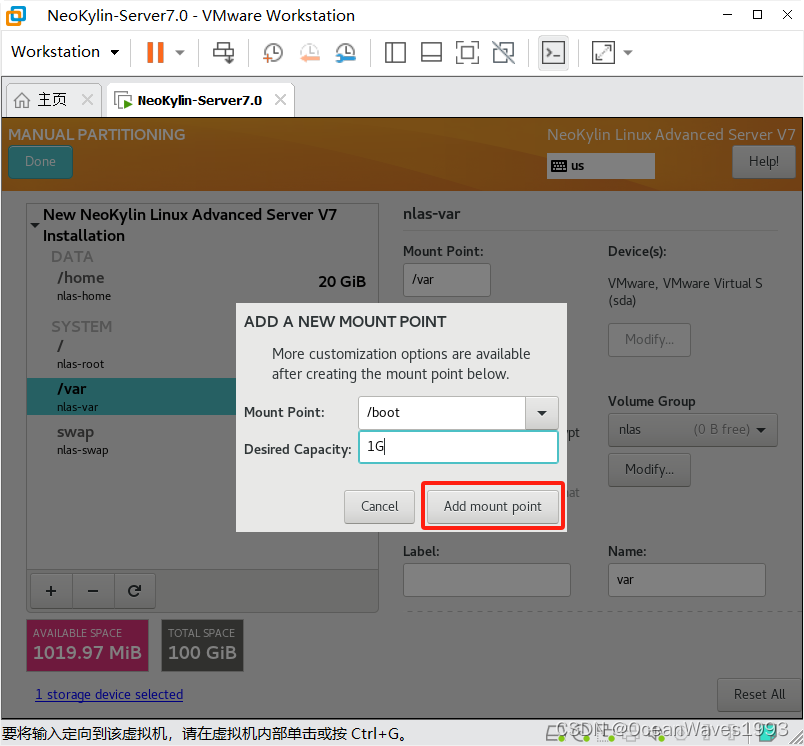
Task: Toggle the library sidebar view icon
Action: point(395,52)
